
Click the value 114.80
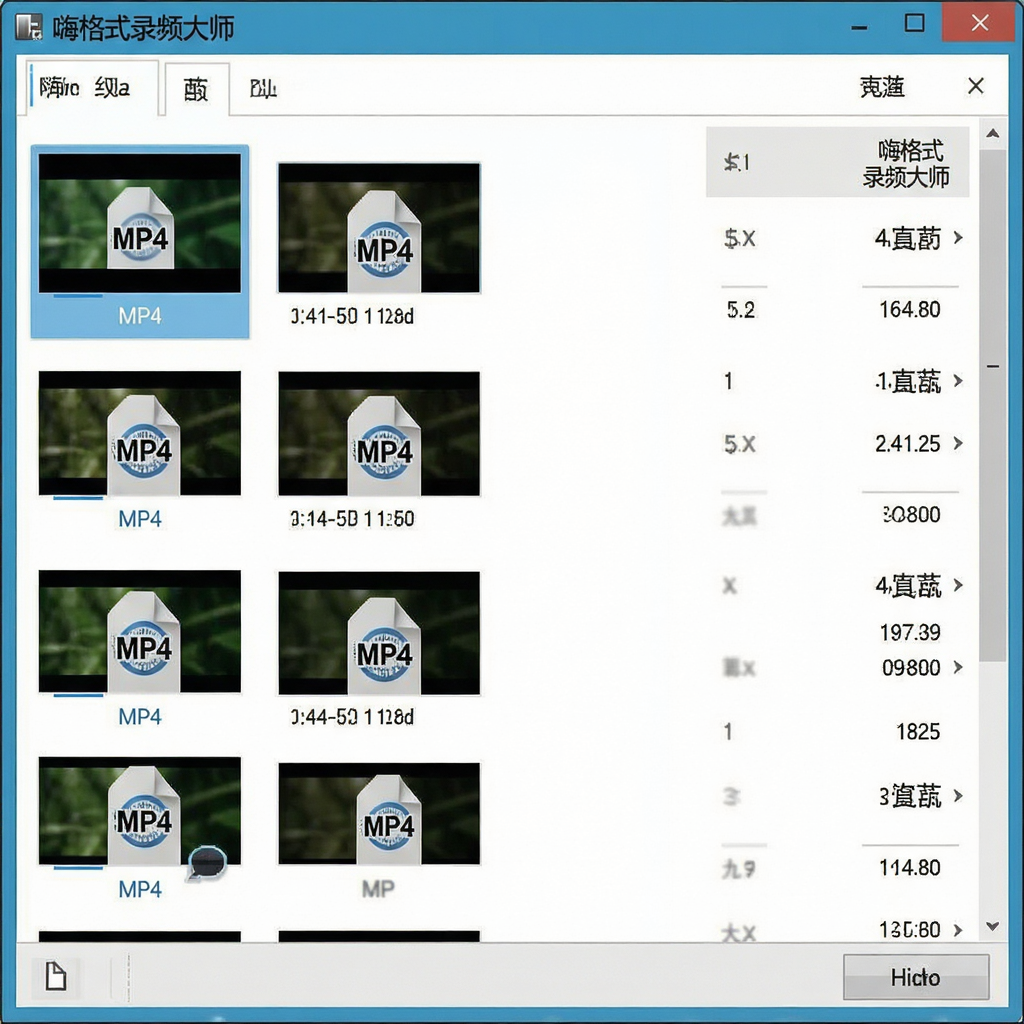[x=910, y=867]
